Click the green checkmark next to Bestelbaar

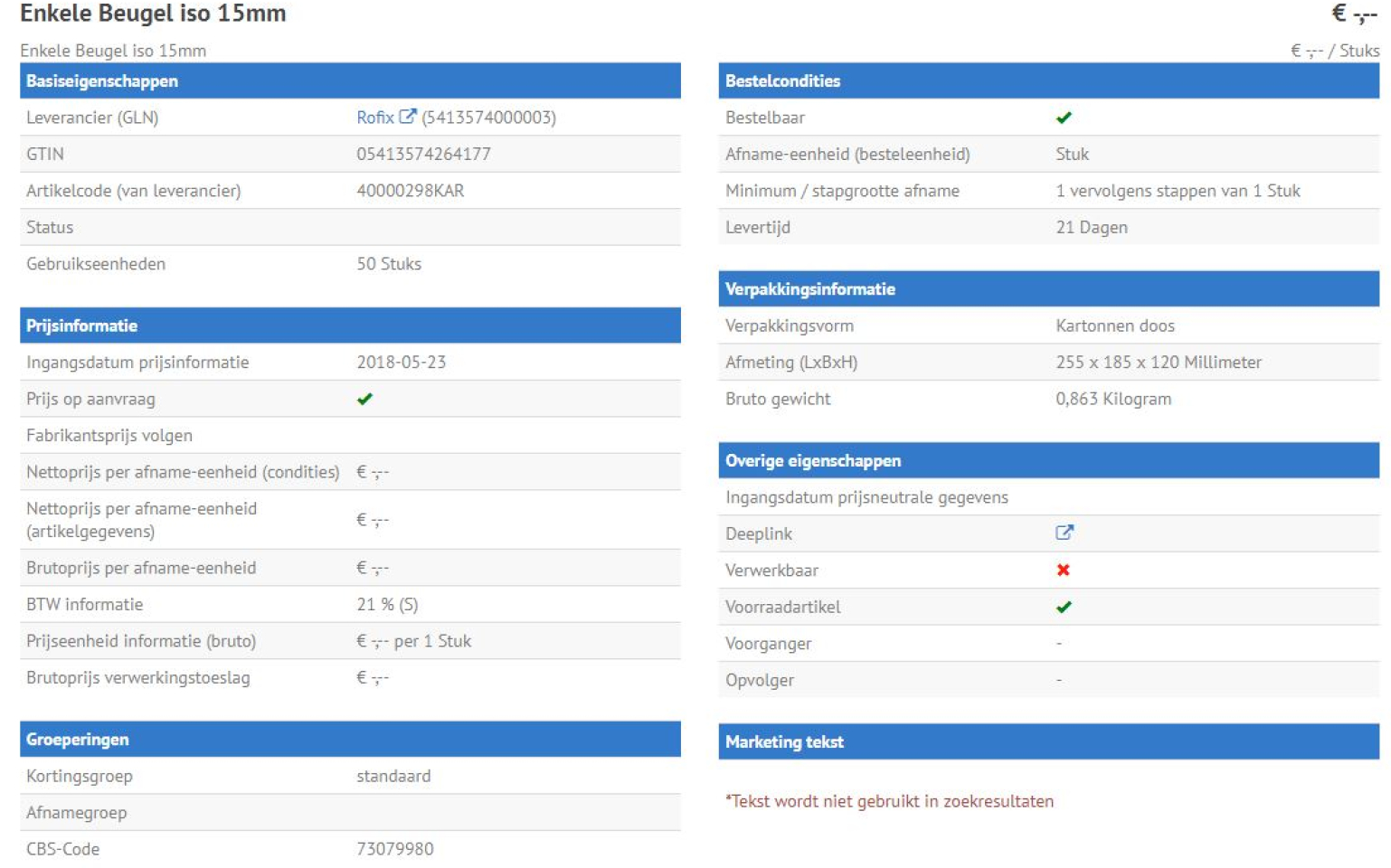point(1064,118)
